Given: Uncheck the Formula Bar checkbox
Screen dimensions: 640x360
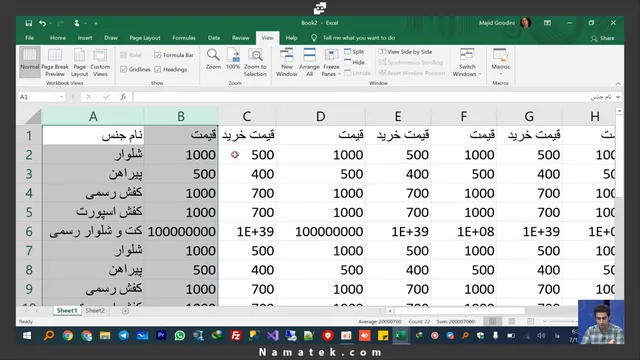Looking at the screenshot, I should [x=158, y=55].
